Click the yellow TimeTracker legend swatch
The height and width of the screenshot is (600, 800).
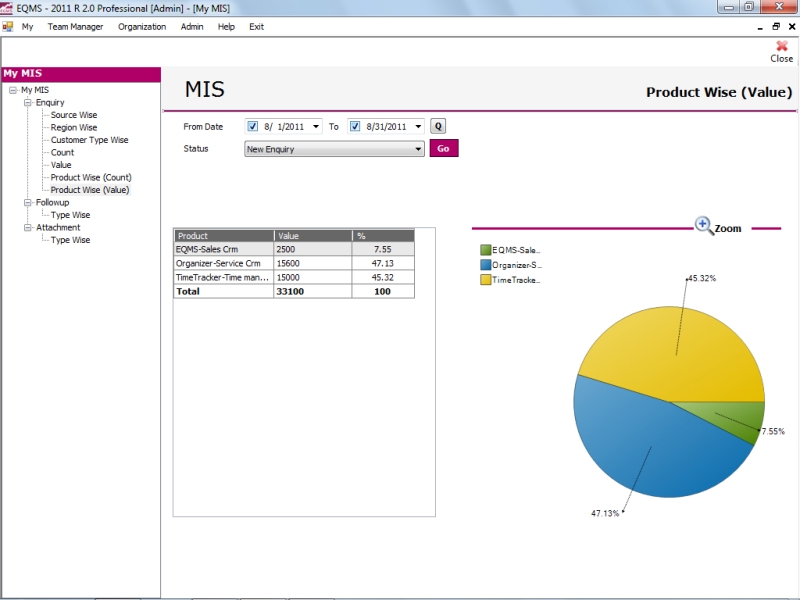point(485,280)
